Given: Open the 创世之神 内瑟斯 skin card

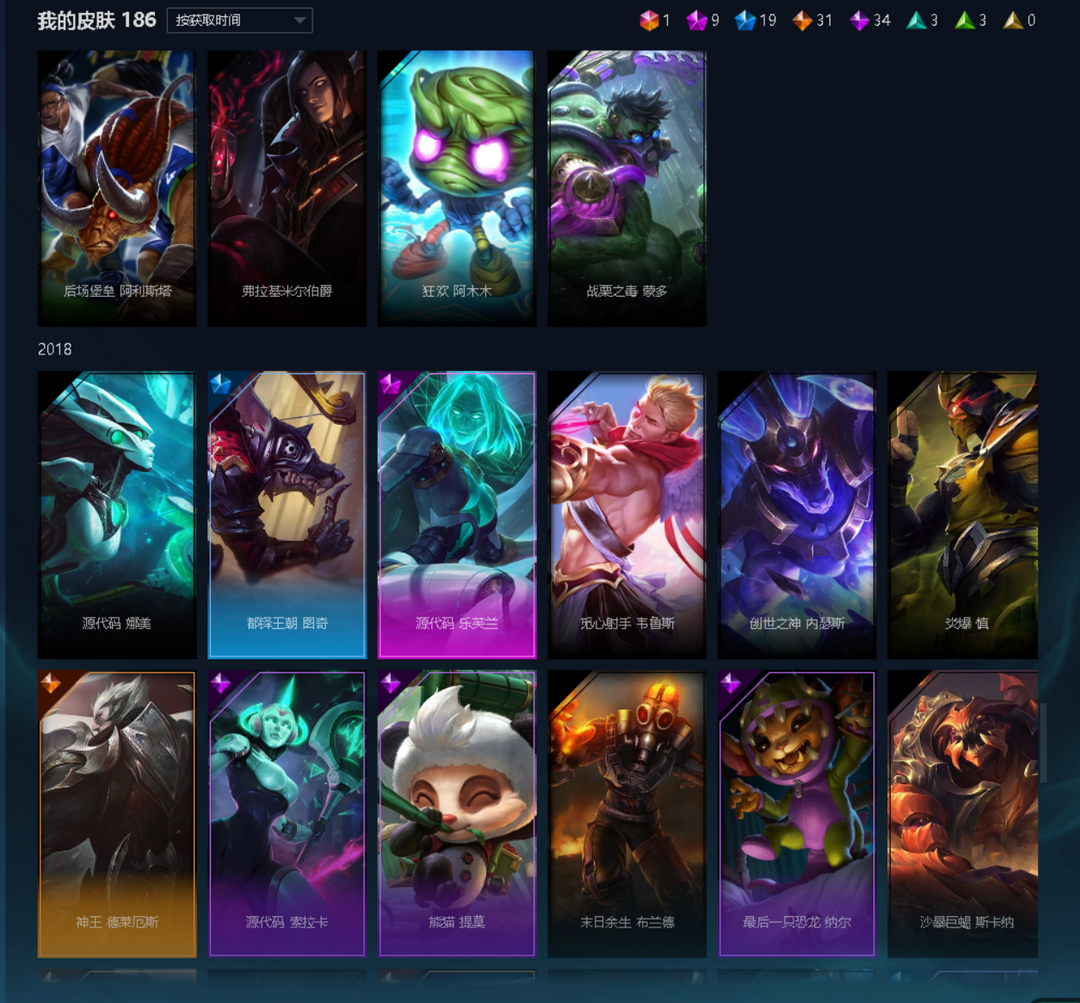Looking at the screenshot, I should pyautogui.click(x=797, y=515).
